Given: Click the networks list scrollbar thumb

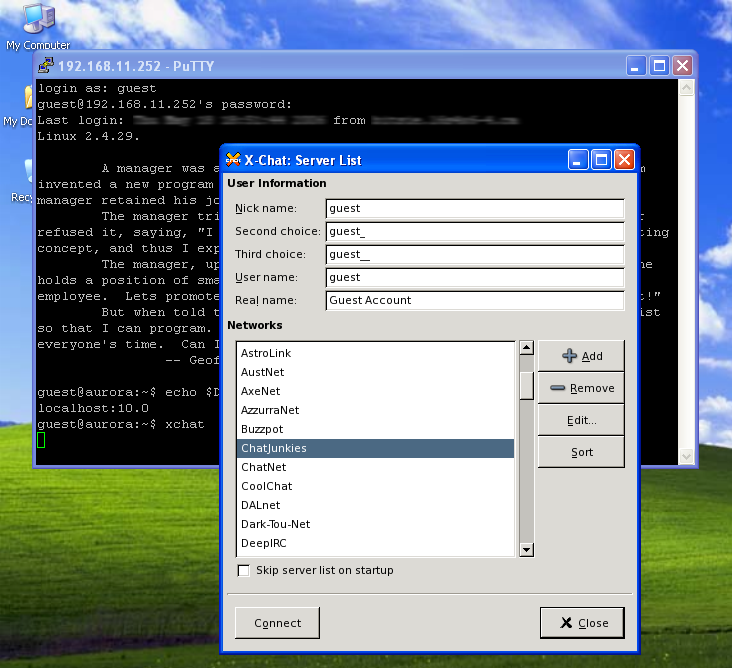Looking at the screenshot, I should 526,384.
